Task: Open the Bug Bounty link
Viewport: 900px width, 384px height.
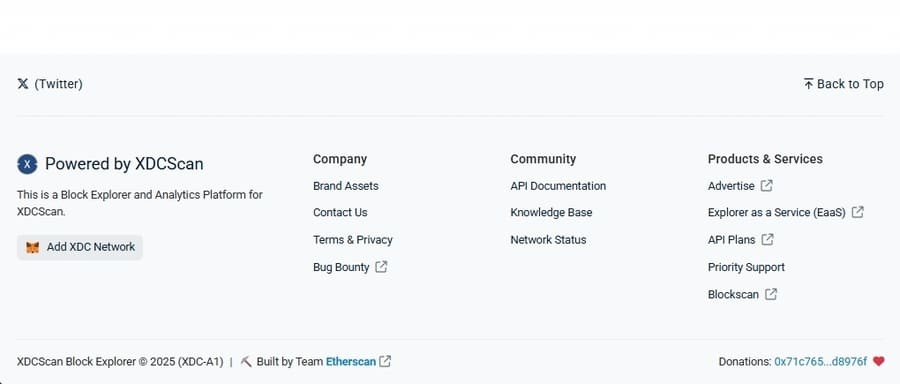Action: click(x=341, y=267)
